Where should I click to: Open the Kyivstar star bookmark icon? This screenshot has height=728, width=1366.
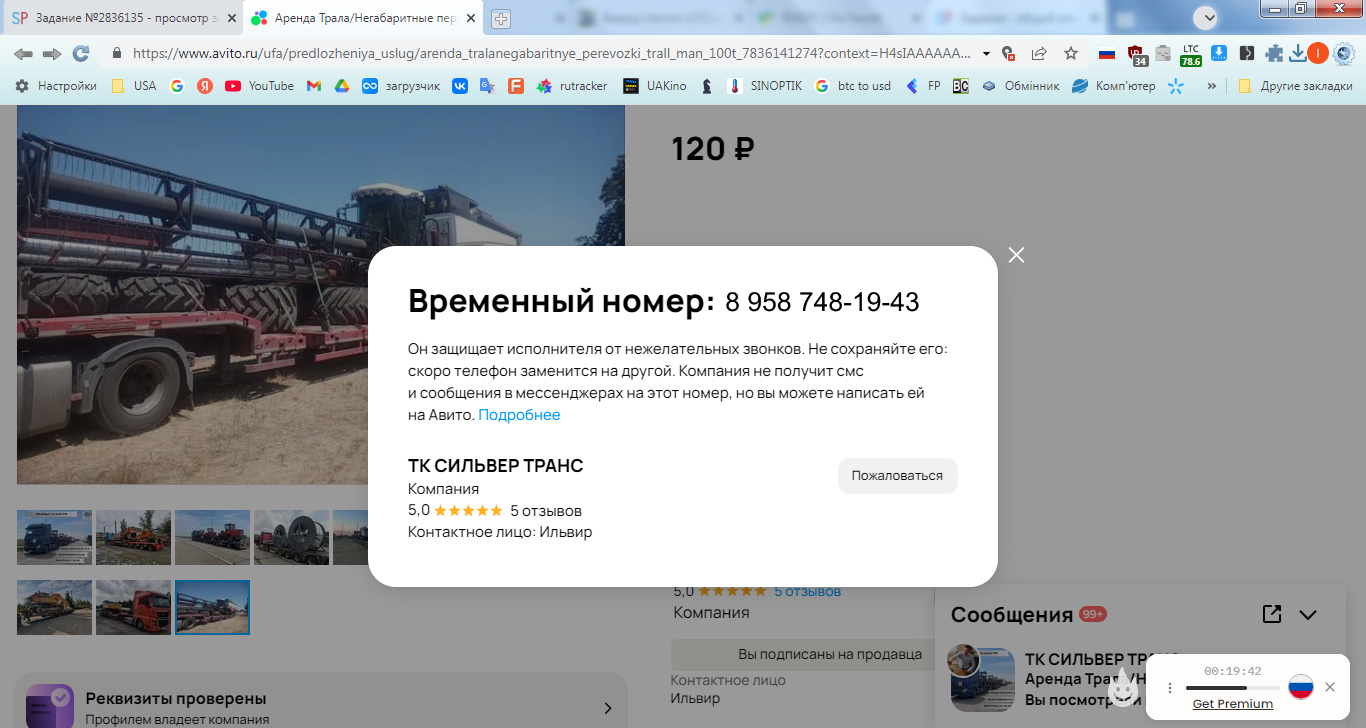point(1176,86)
